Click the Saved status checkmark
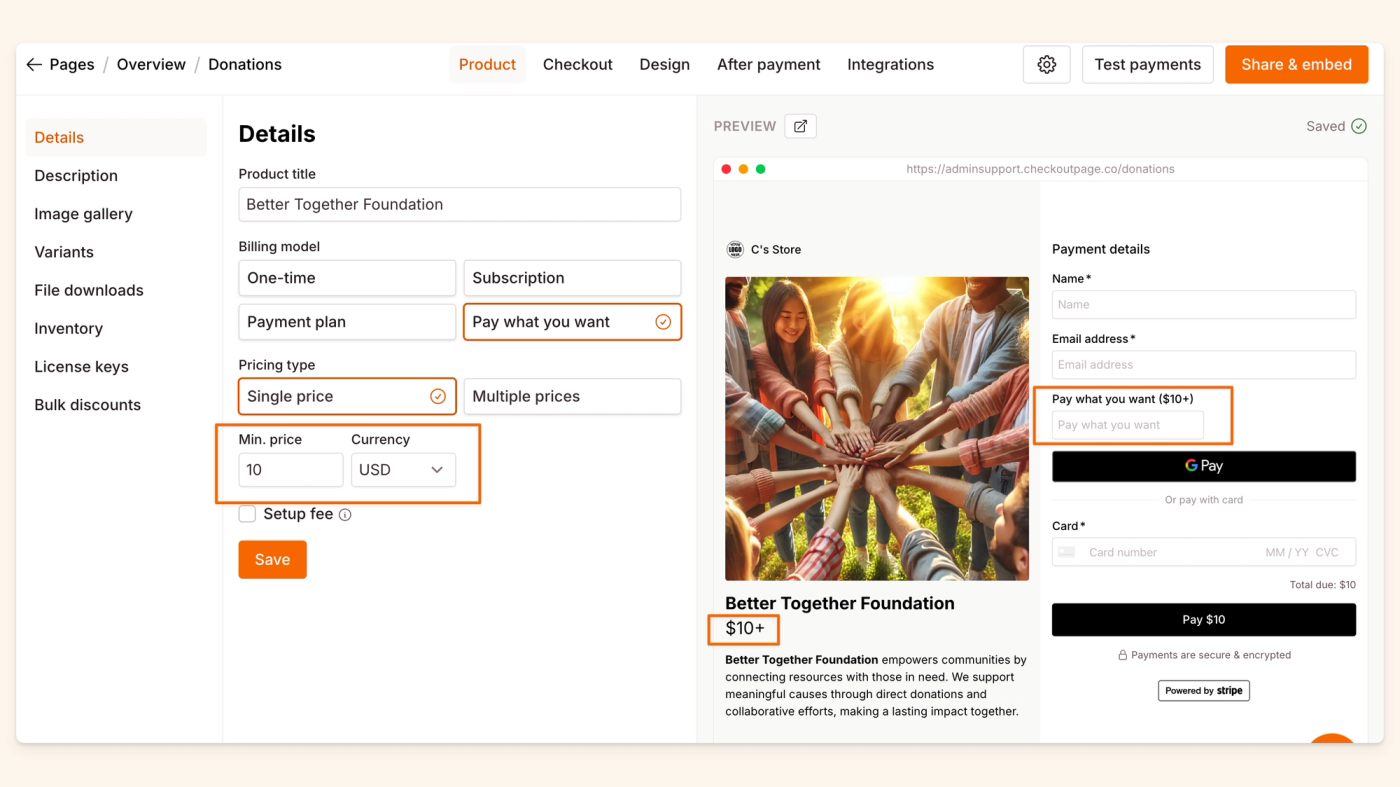This screenshot has width=1400, height=787. coord(1359,126)
